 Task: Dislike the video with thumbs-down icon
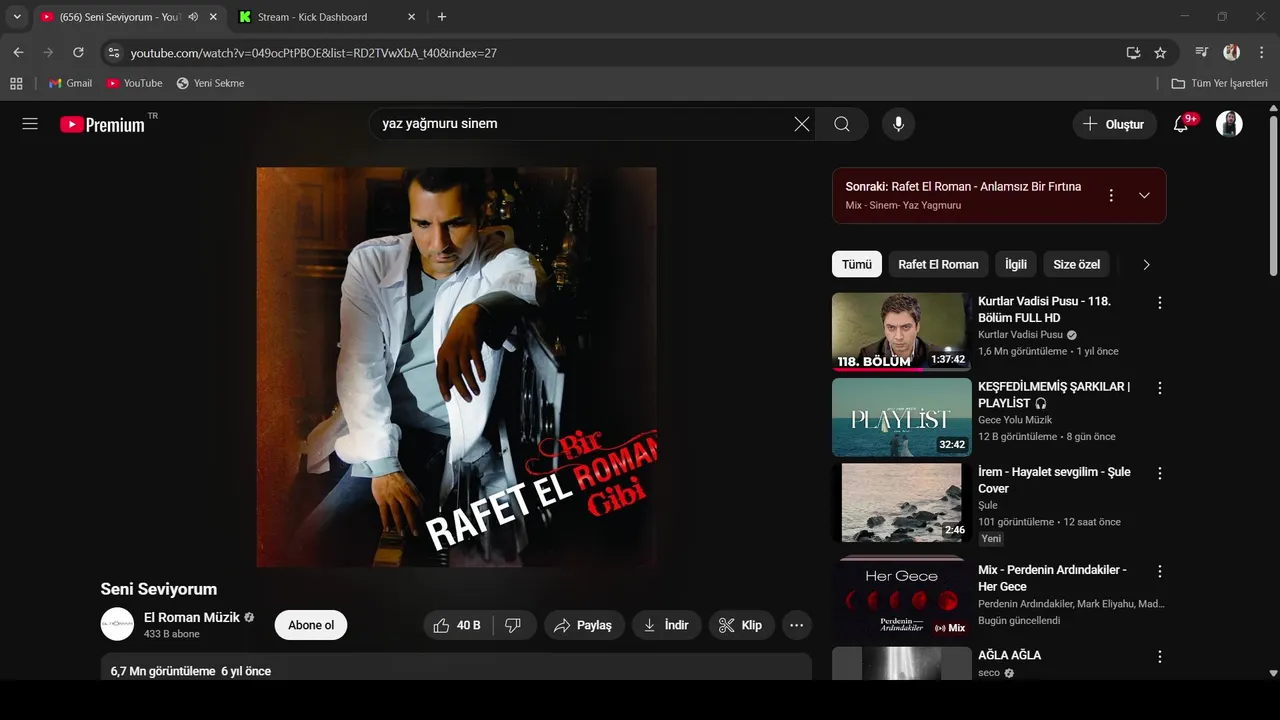tap(513, 625)
